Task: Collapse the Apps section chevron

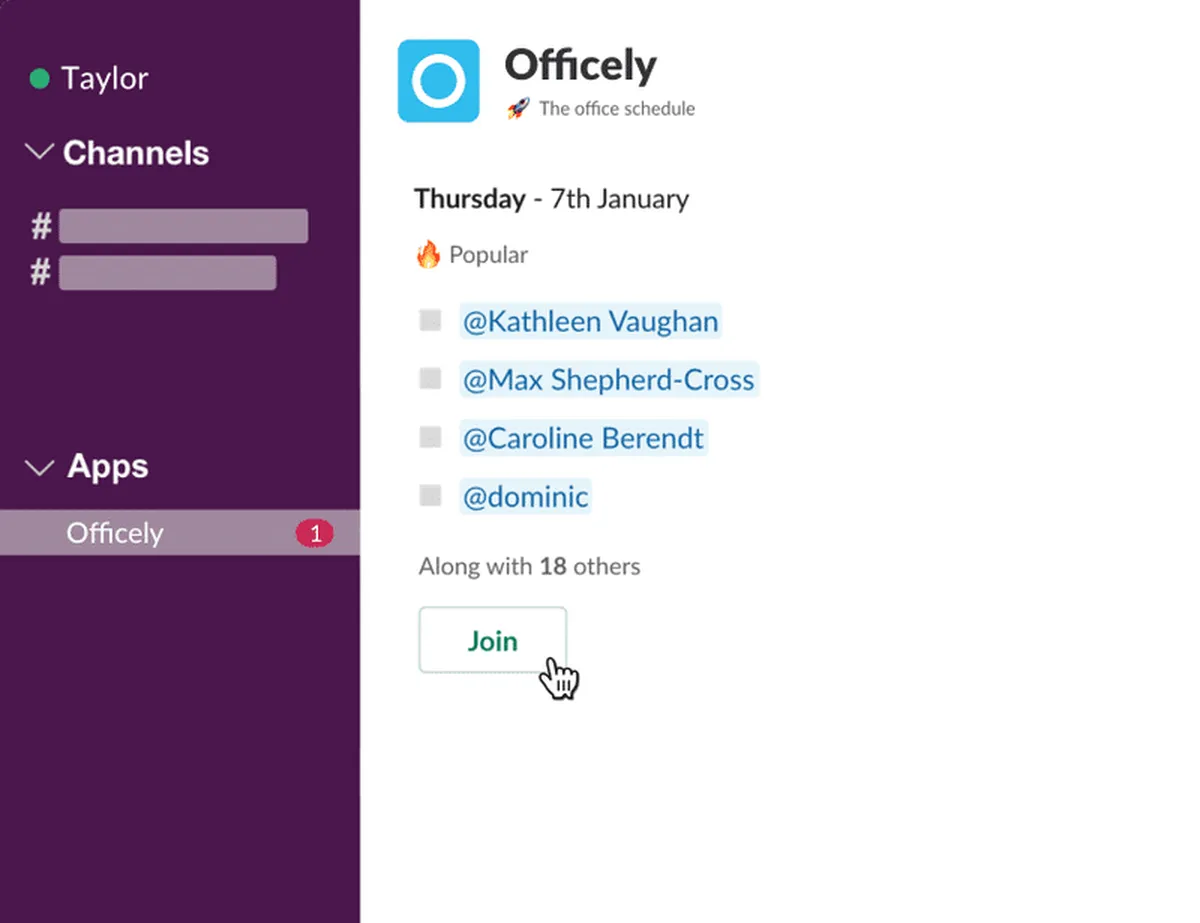Action: coord(40,467)
